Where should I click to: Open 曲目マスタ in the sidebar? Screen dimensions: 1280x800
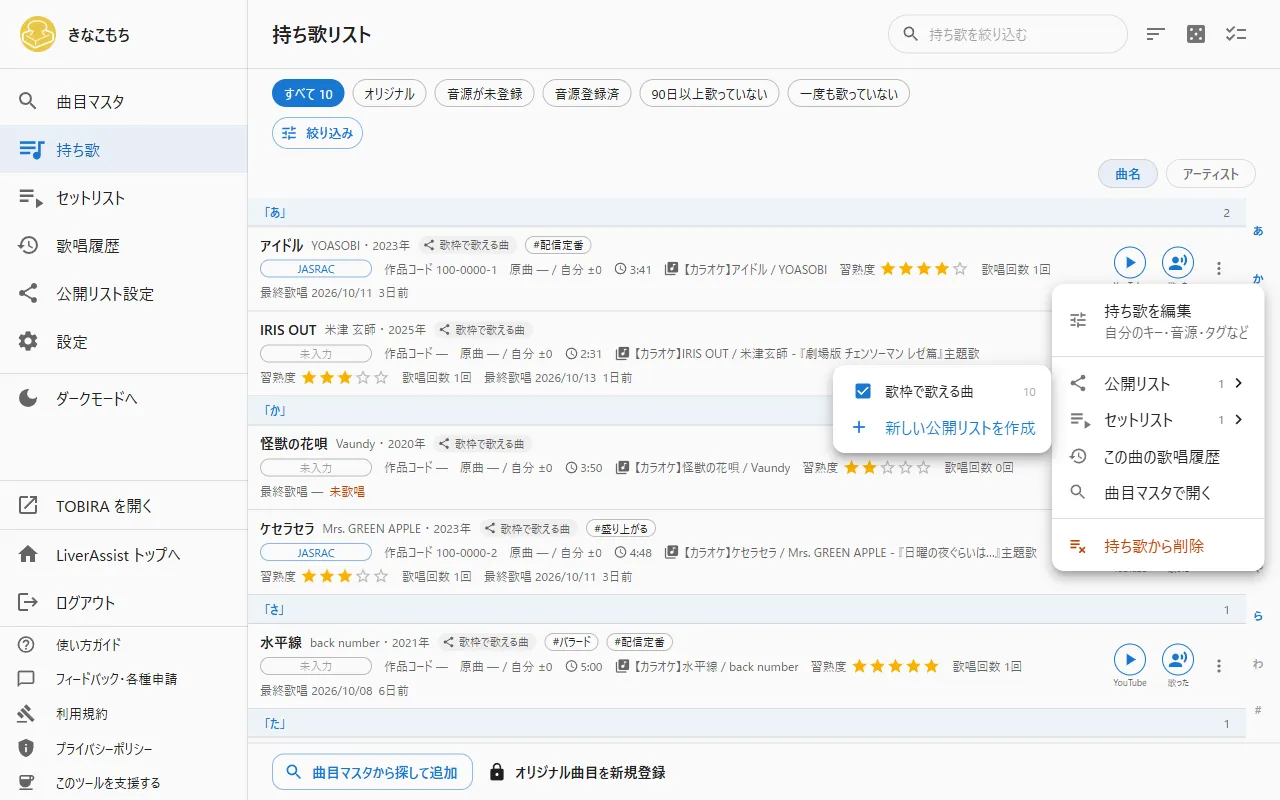[x=124, y=101]
